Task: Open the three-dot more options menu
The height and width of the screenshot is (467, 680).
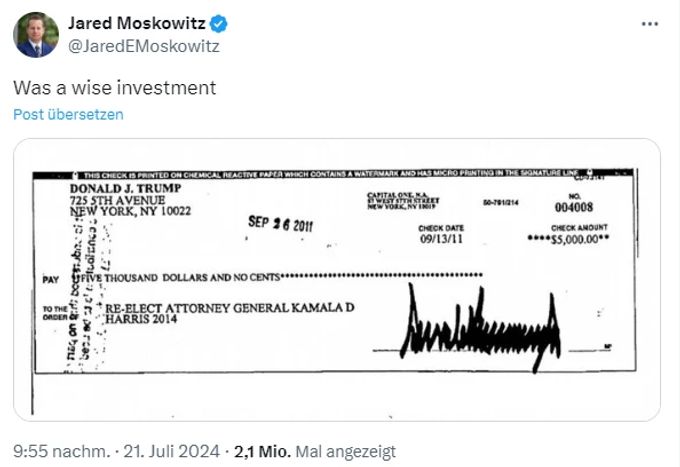Action: coord(650,24)
